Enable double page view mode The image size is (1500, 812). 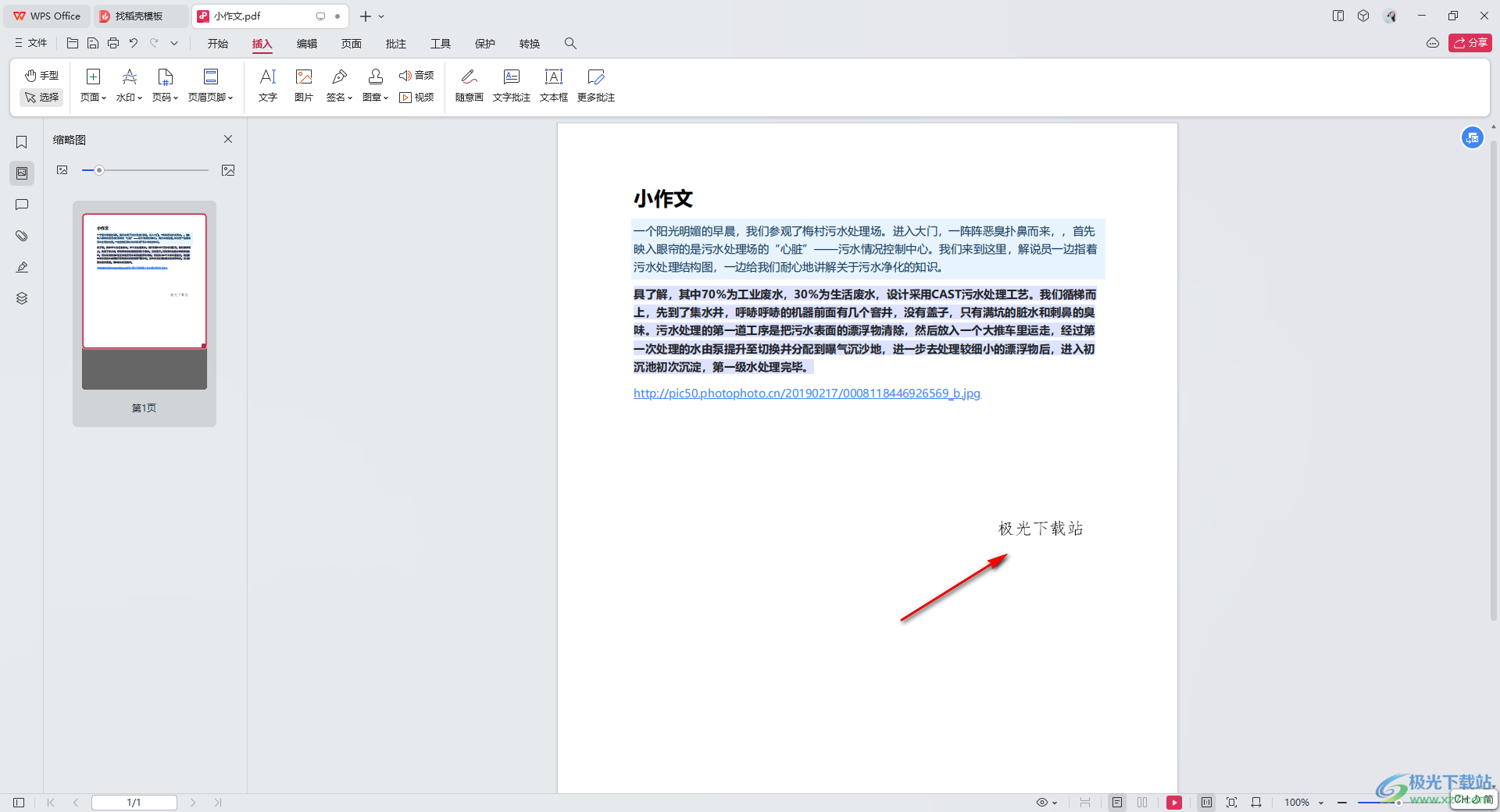pos(1142,803)
